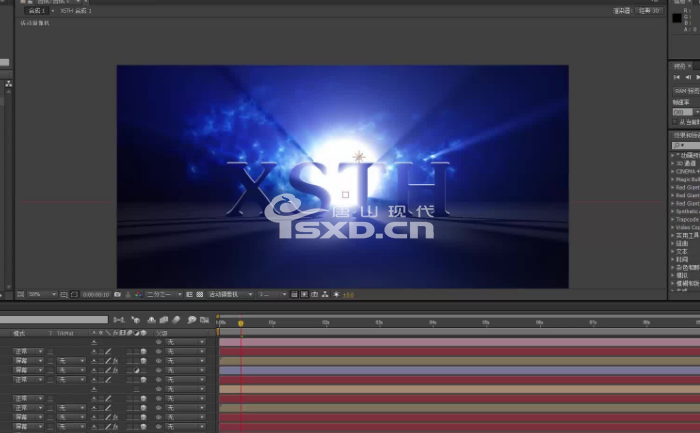Viewport: 700px width, 433px height.
Task: Open the 二分之一 resolution dropdown
Action: [164, 295]
